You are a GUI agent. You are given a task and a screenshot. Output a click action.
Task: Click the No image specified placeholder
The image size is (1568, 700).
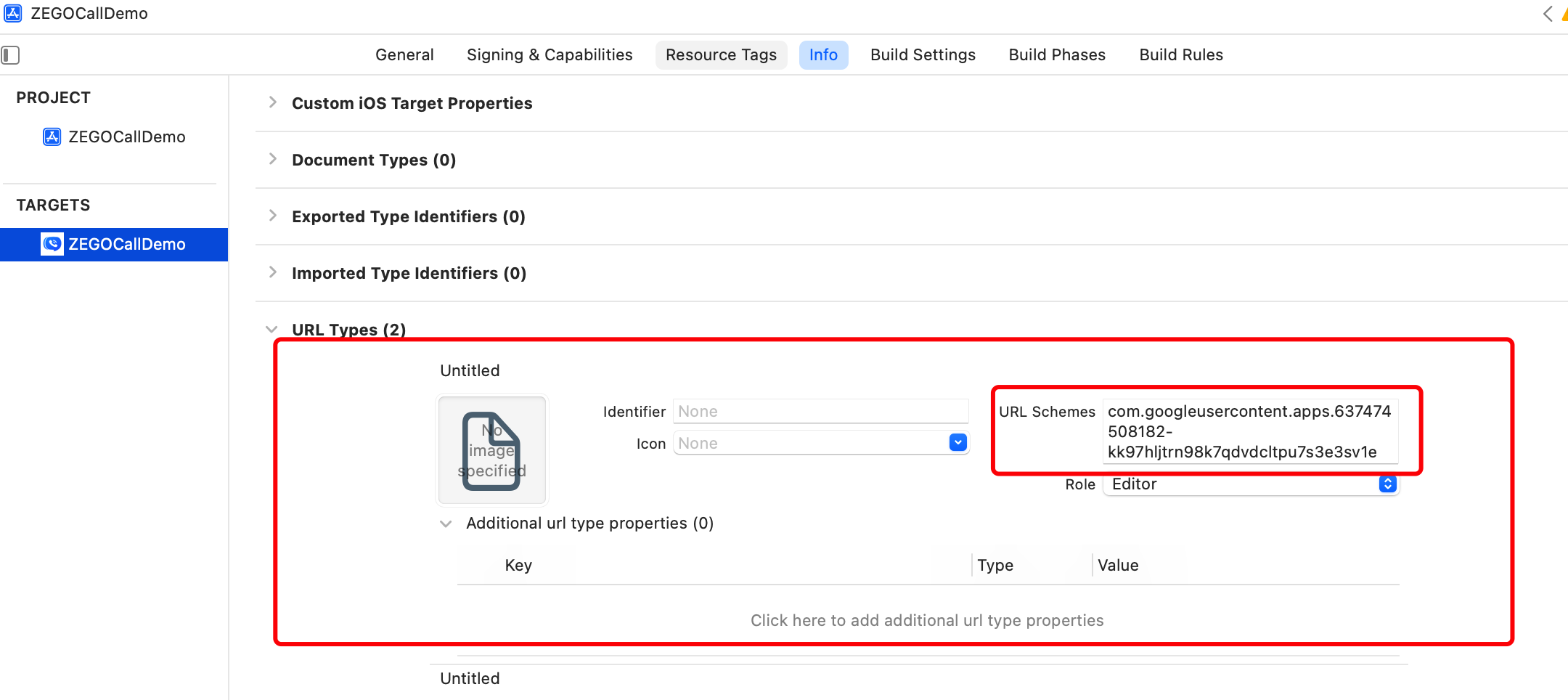pos(491,450)
